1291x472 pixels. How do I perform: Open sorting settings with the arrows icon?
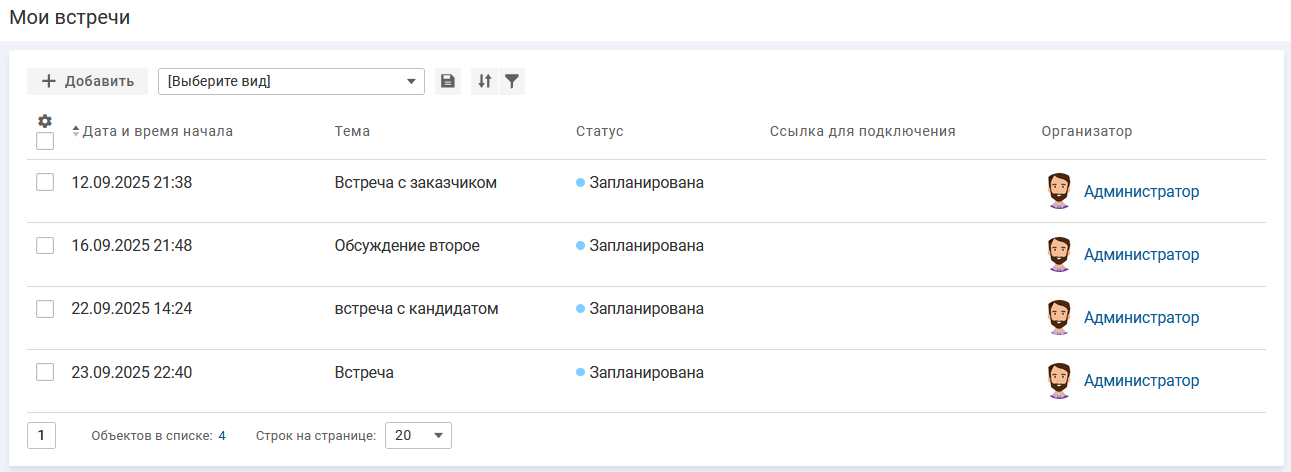[484, 82]
